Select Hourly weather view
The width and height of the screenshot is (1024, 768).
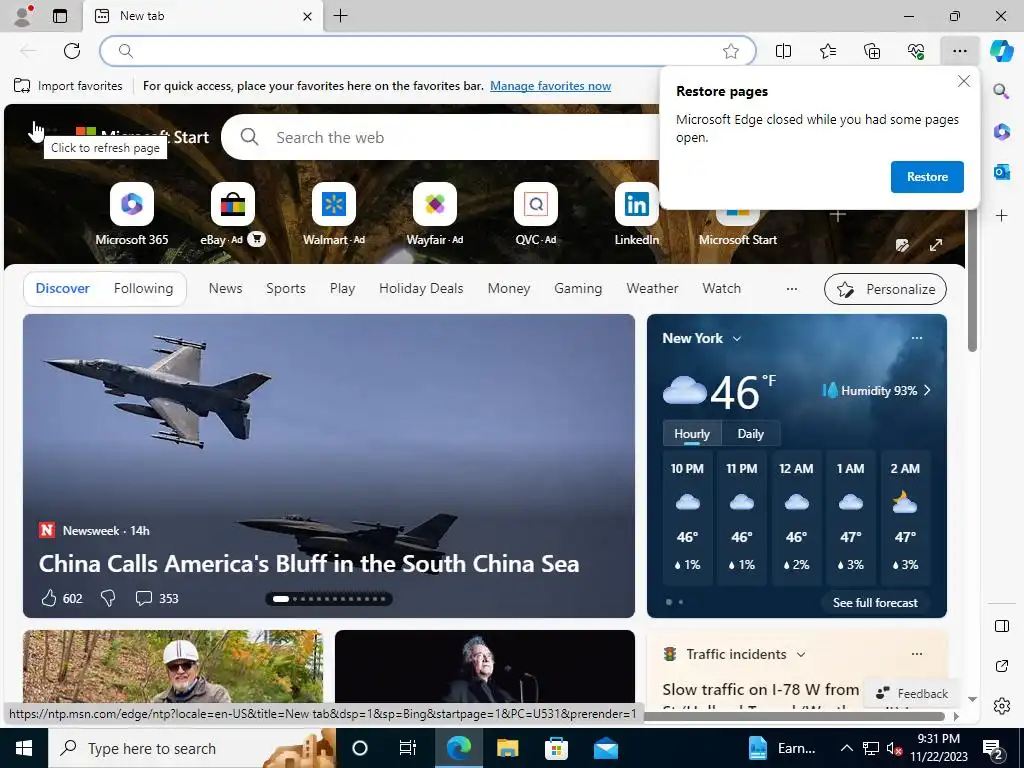tap(692, 434)
